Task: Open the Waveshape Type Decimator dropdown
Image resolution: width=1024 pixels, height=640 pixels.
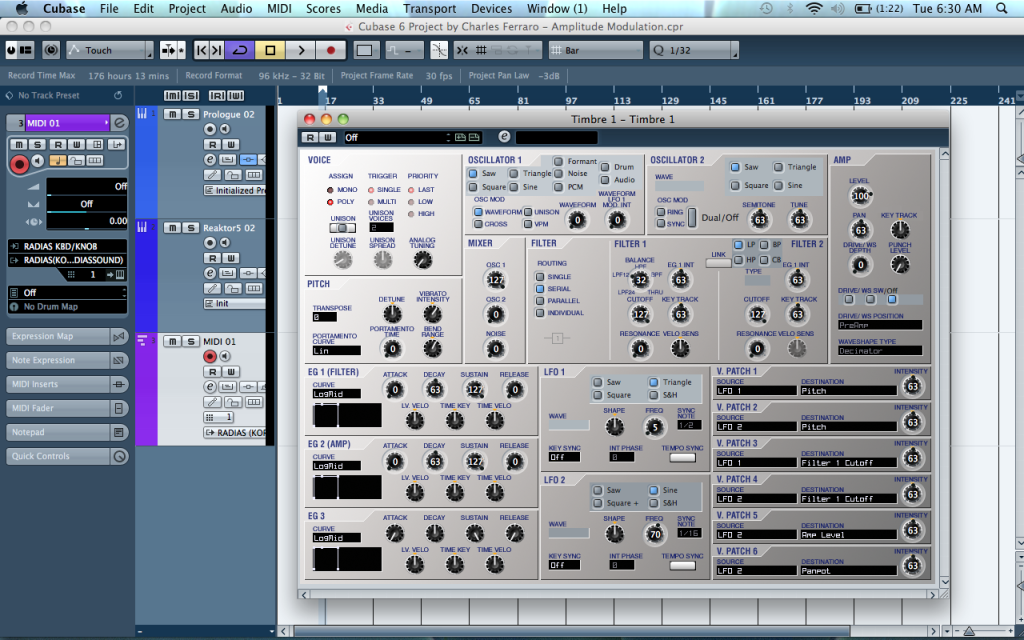Action: [x=880, y=351]
